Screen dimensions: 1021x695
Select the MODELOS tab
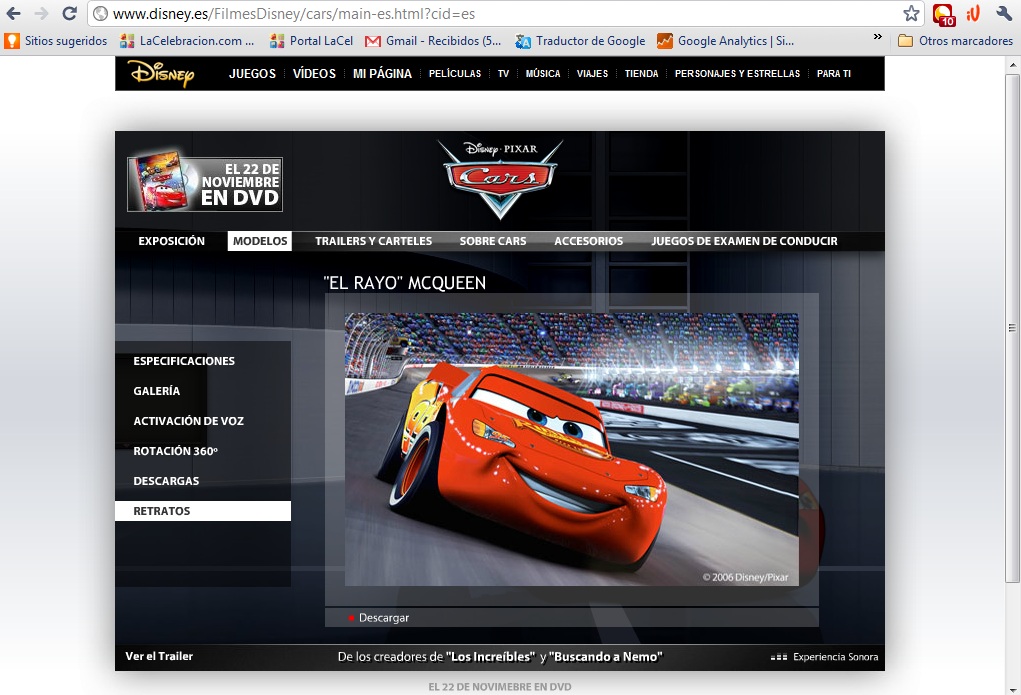click(x=260, y=241)
